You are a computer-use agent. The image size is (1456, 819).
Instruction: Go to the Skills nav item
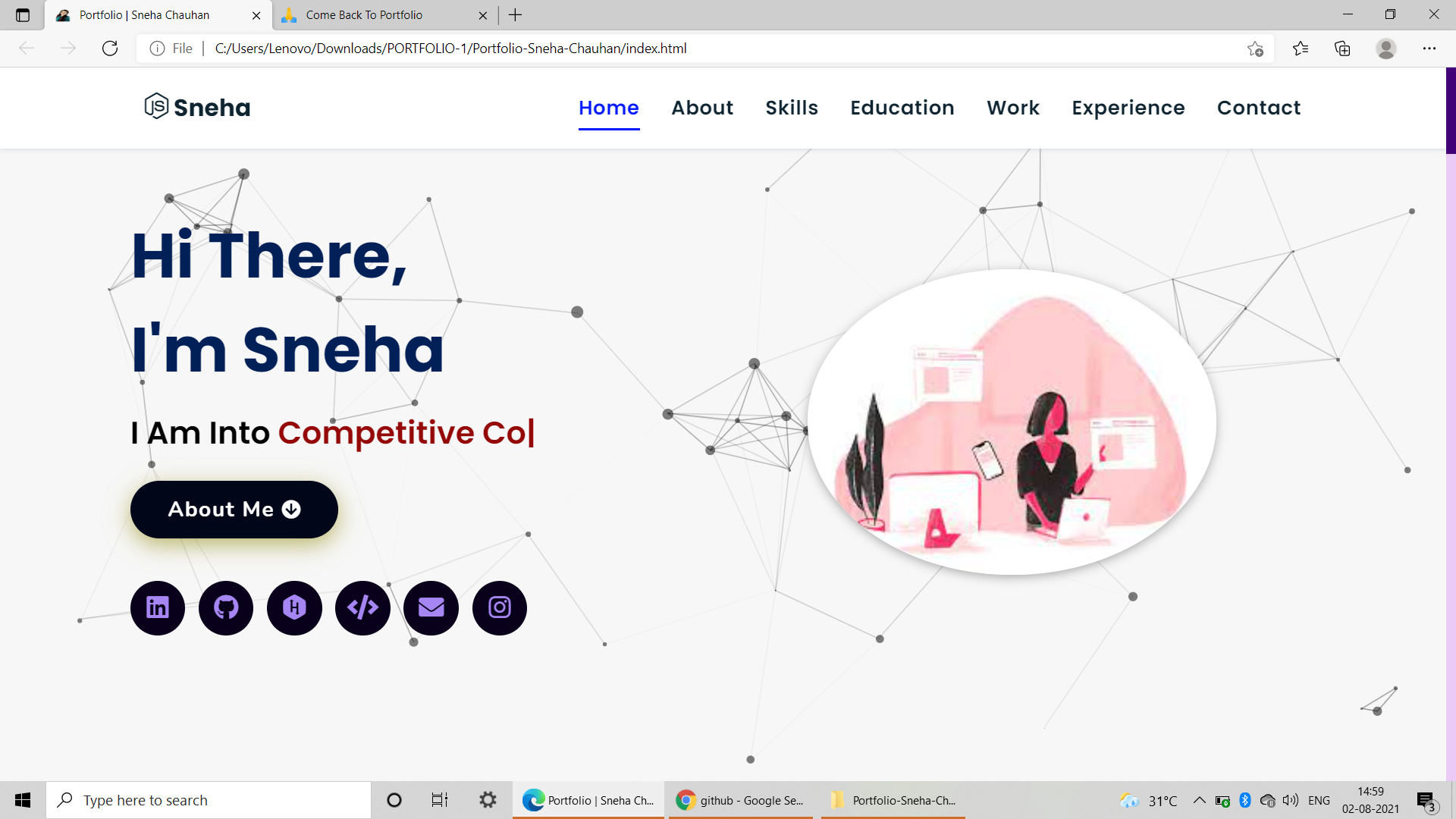click(791, 108)
